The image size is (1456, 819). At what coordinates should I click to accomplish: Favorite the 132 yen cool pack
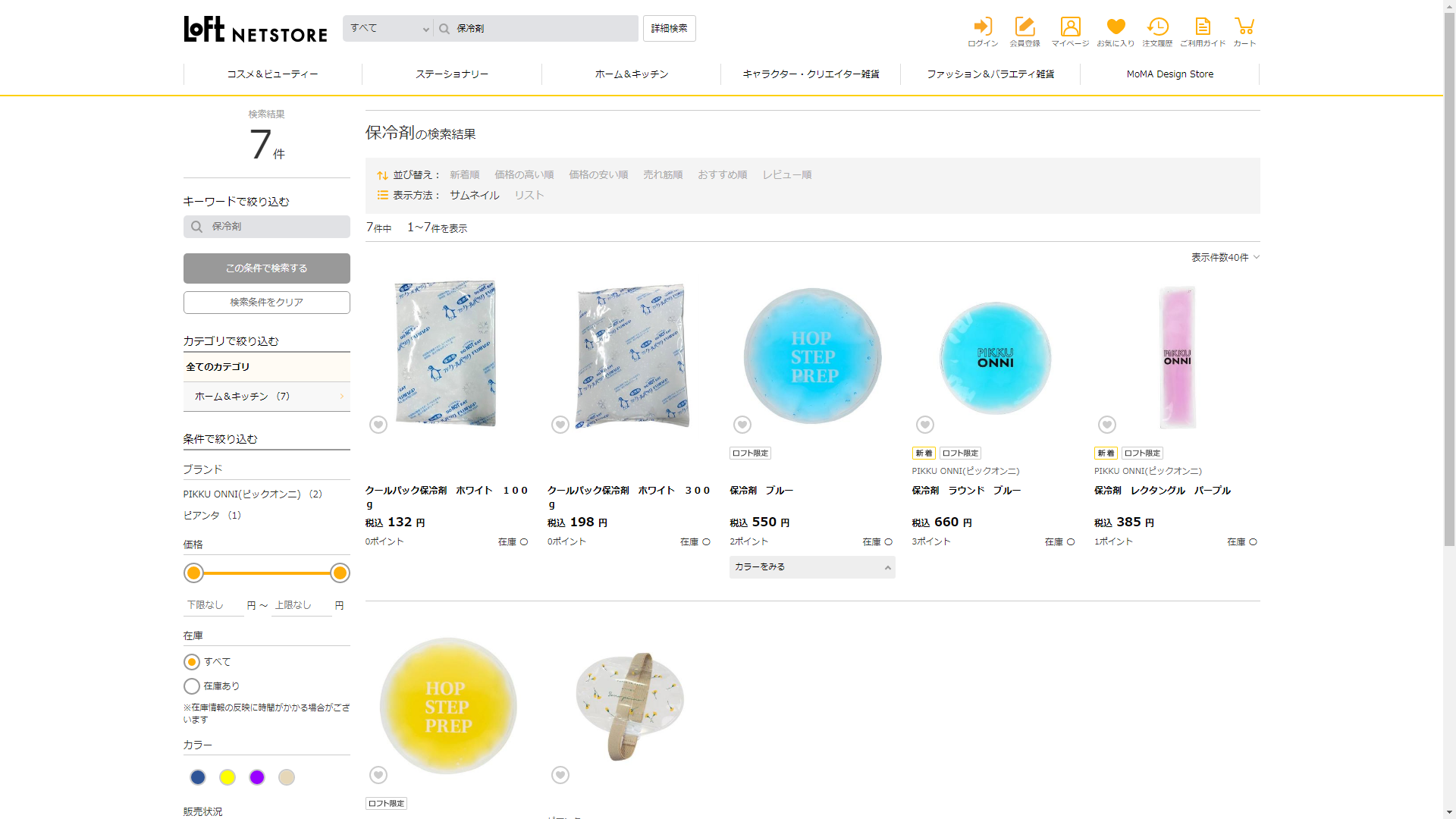tap(378, 425)
